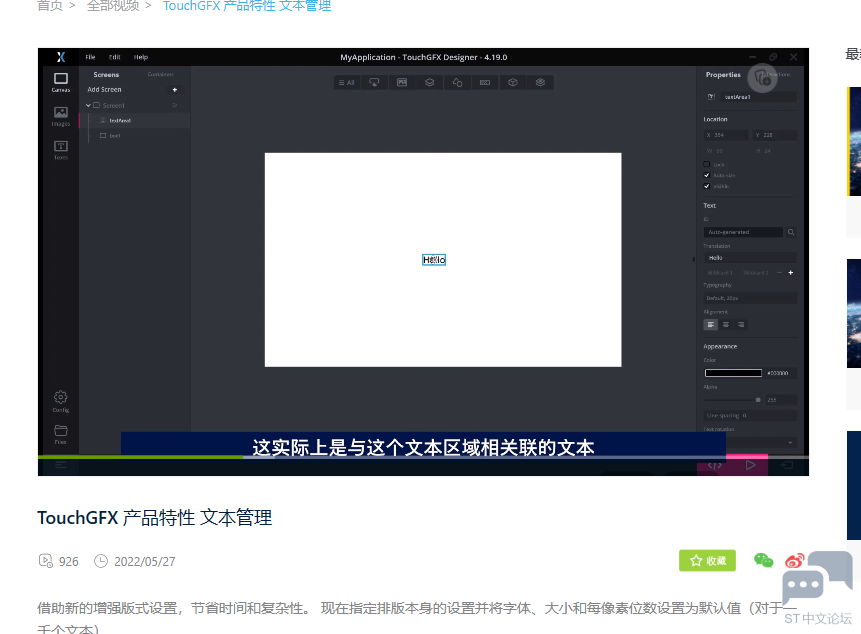Switch to the Properties tab
Screen dimensions: 861x634
point(723,75)
